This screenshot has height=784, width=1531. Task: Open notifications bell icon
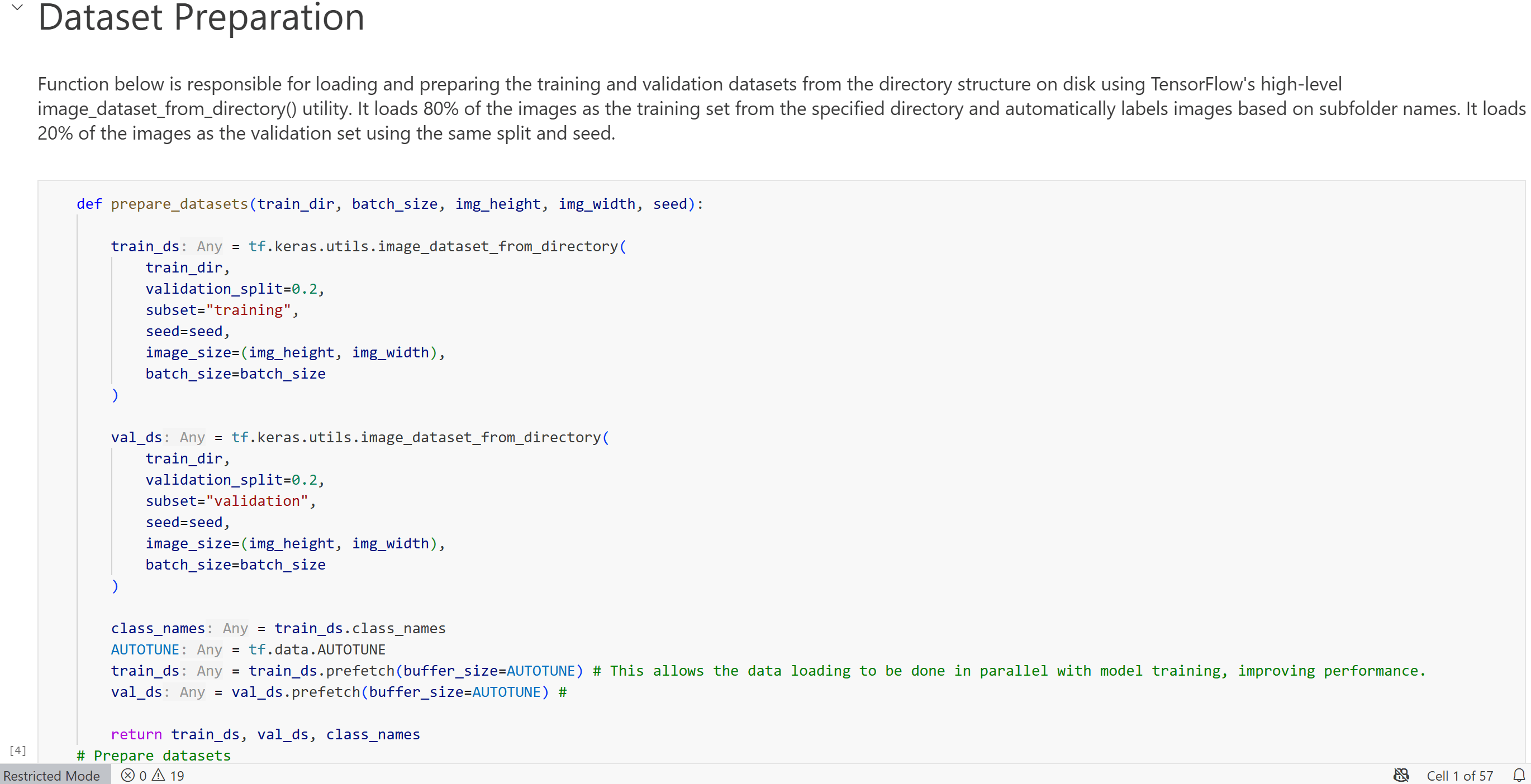(x=1519, y=775)
